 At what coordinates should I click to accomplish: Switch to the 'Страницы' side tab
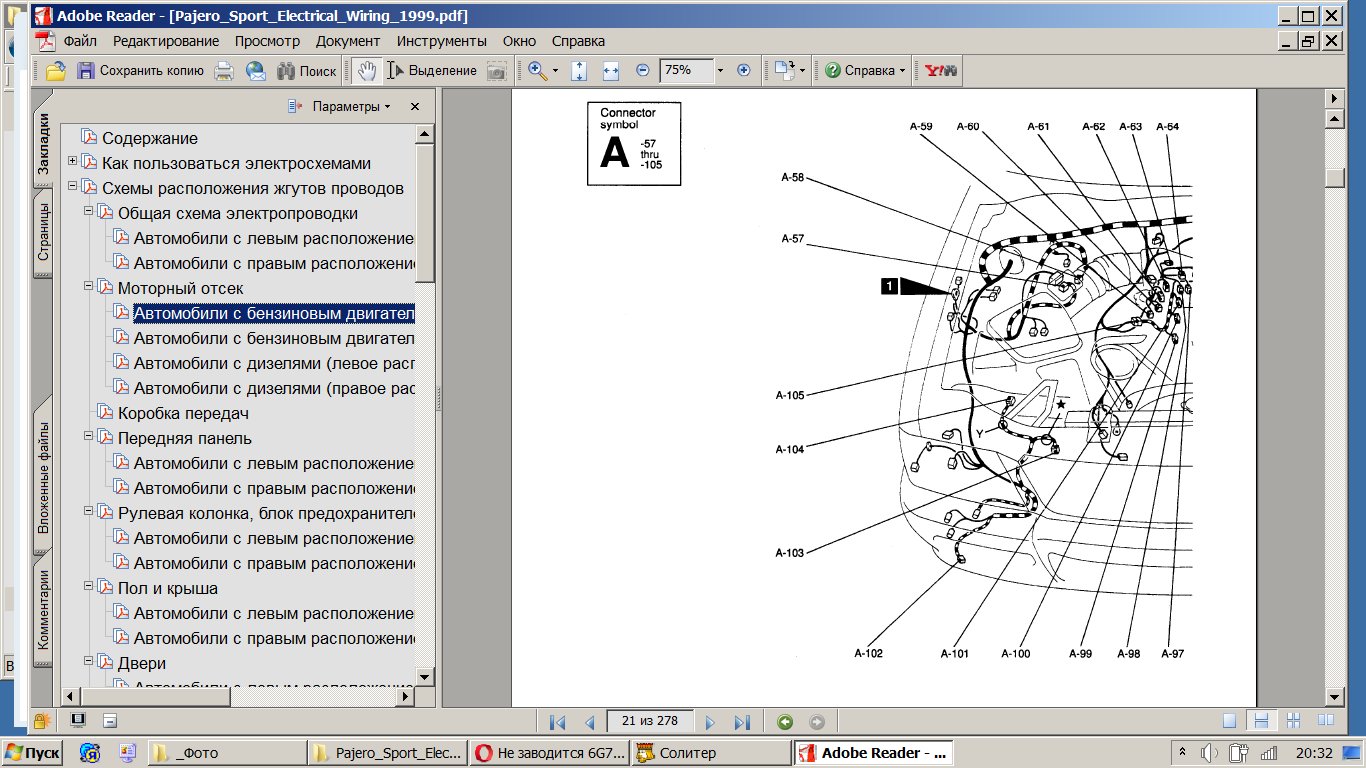pos(43,232)
